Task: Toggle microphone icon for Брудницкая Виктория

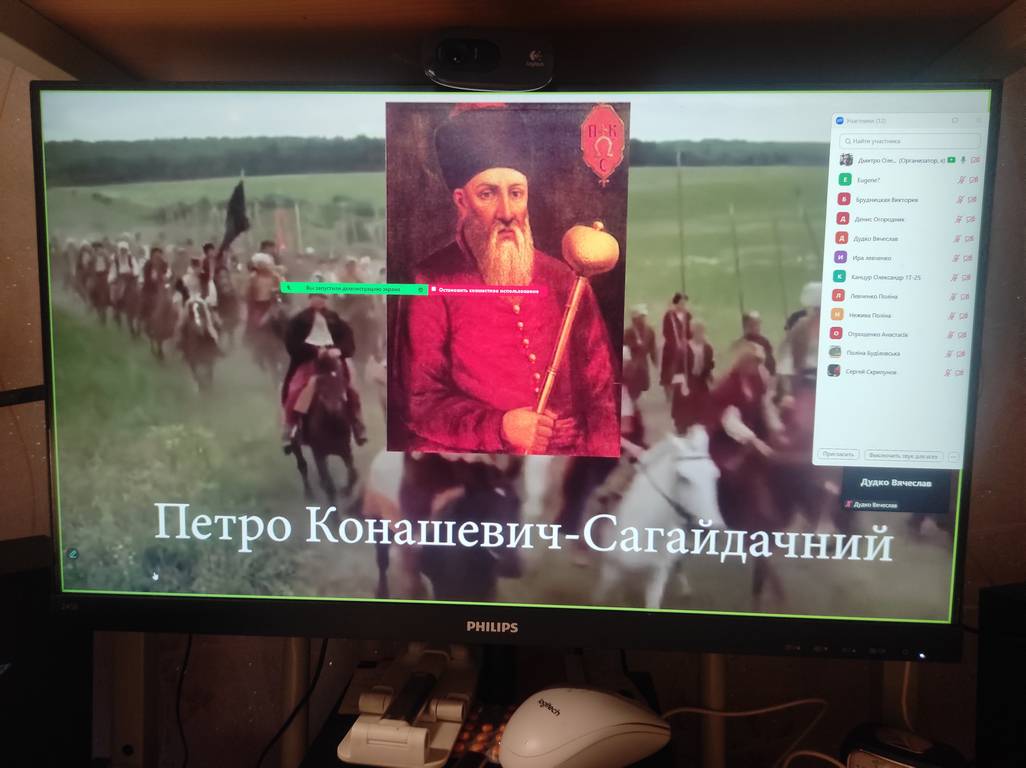Action: [959, 199]
